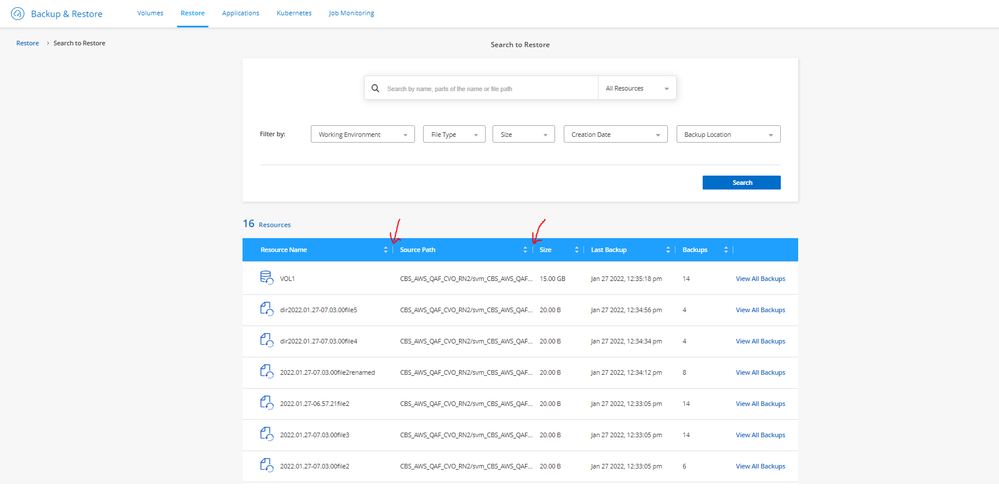Sort by Last Backup column arrows

coord(668,250)
